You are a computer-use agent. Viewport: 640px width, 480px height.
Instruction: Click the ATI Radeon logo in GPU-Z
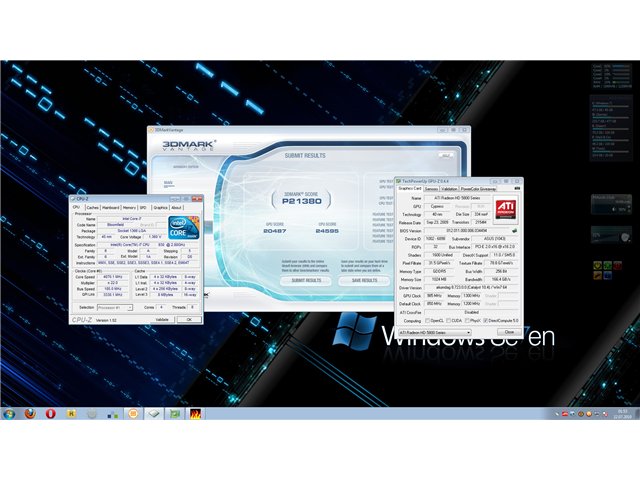point(506,209)
